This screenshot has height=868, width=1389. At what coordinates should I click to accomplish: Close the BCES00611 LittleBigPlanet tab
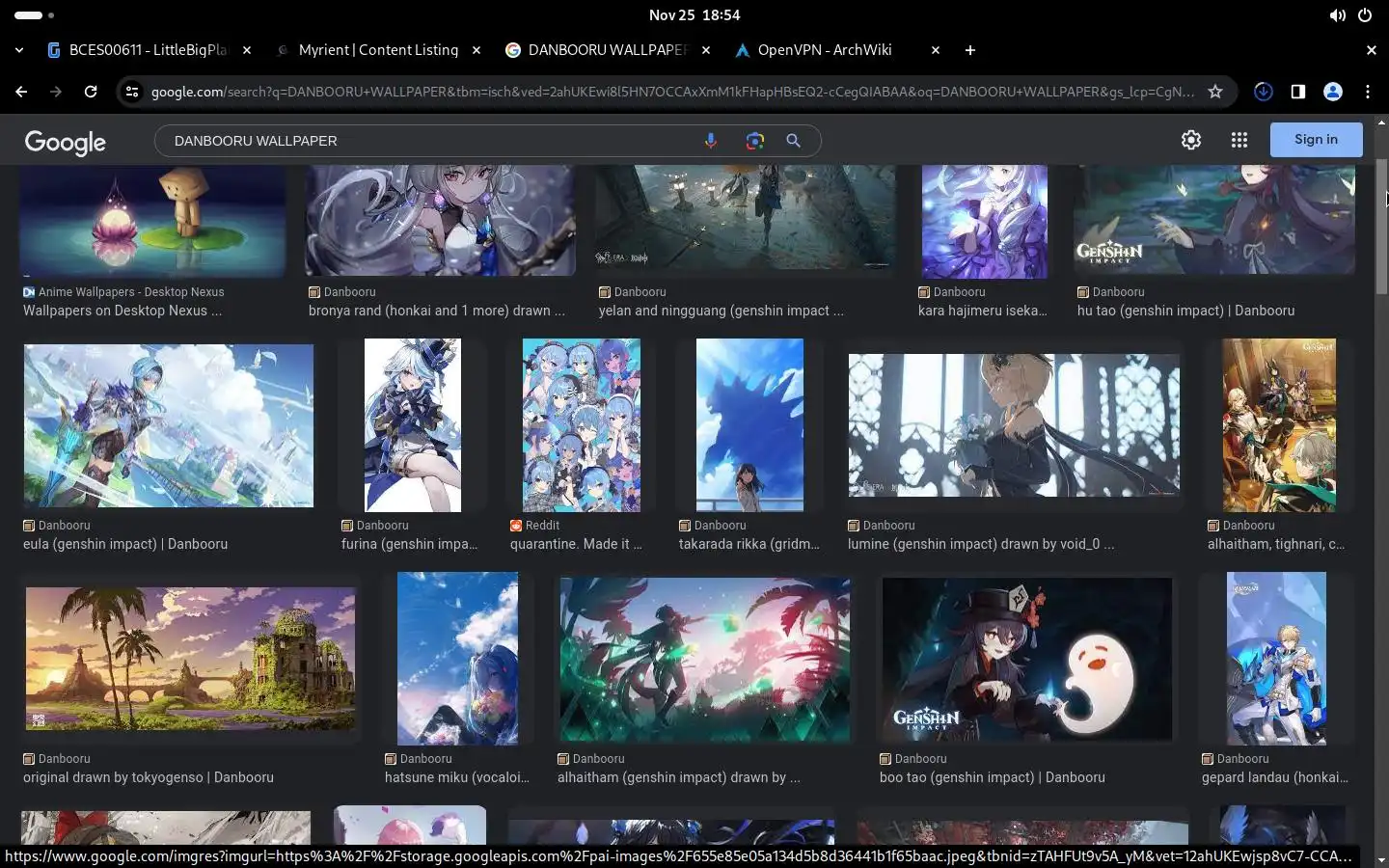tap(247, 50)
